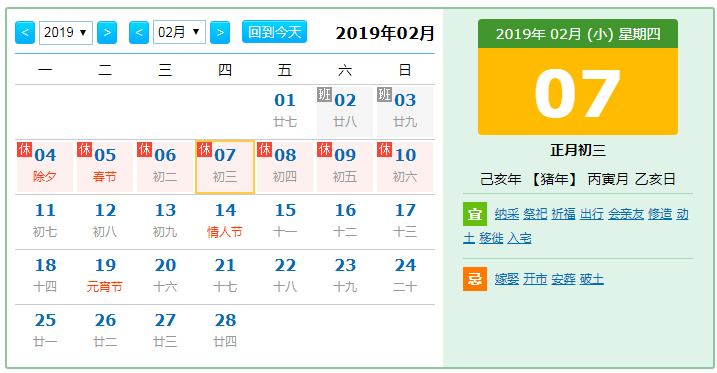This screenshot has width=717, height=373.
Task: Open the 2019 year dropdown
Action: tap(66, 32)
